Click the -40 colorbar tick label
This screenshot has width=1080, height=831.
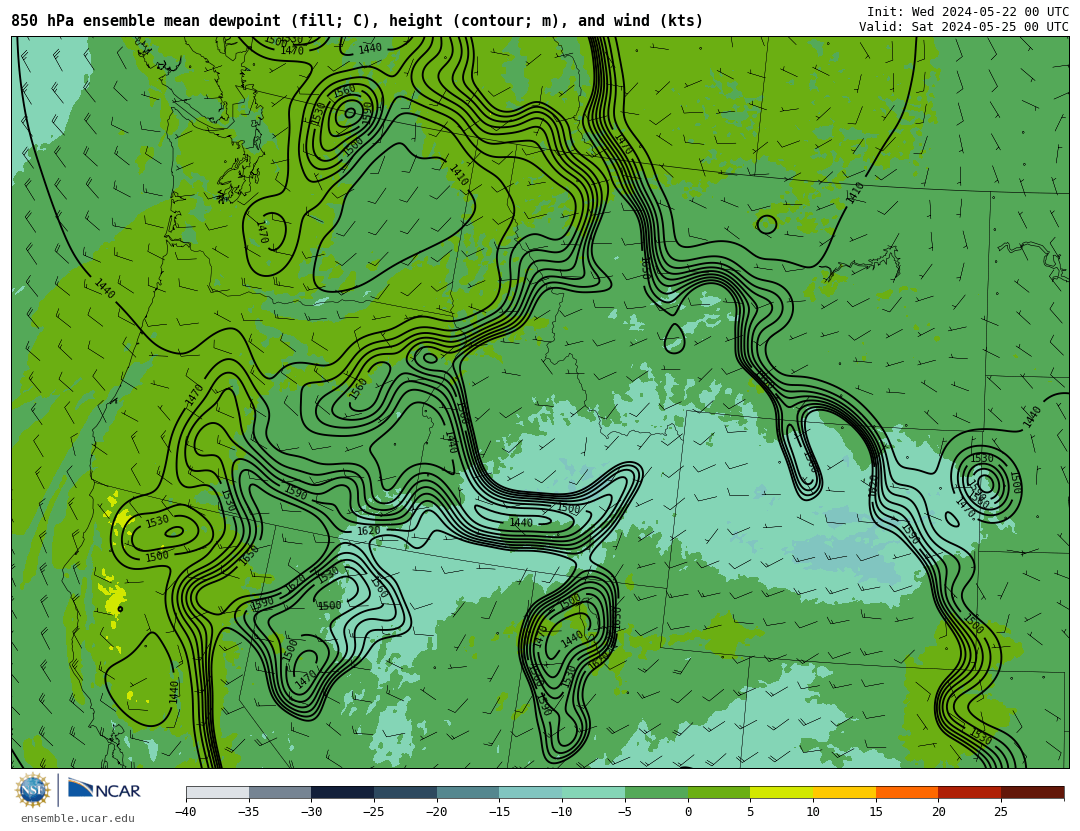[x=185, y=812]
